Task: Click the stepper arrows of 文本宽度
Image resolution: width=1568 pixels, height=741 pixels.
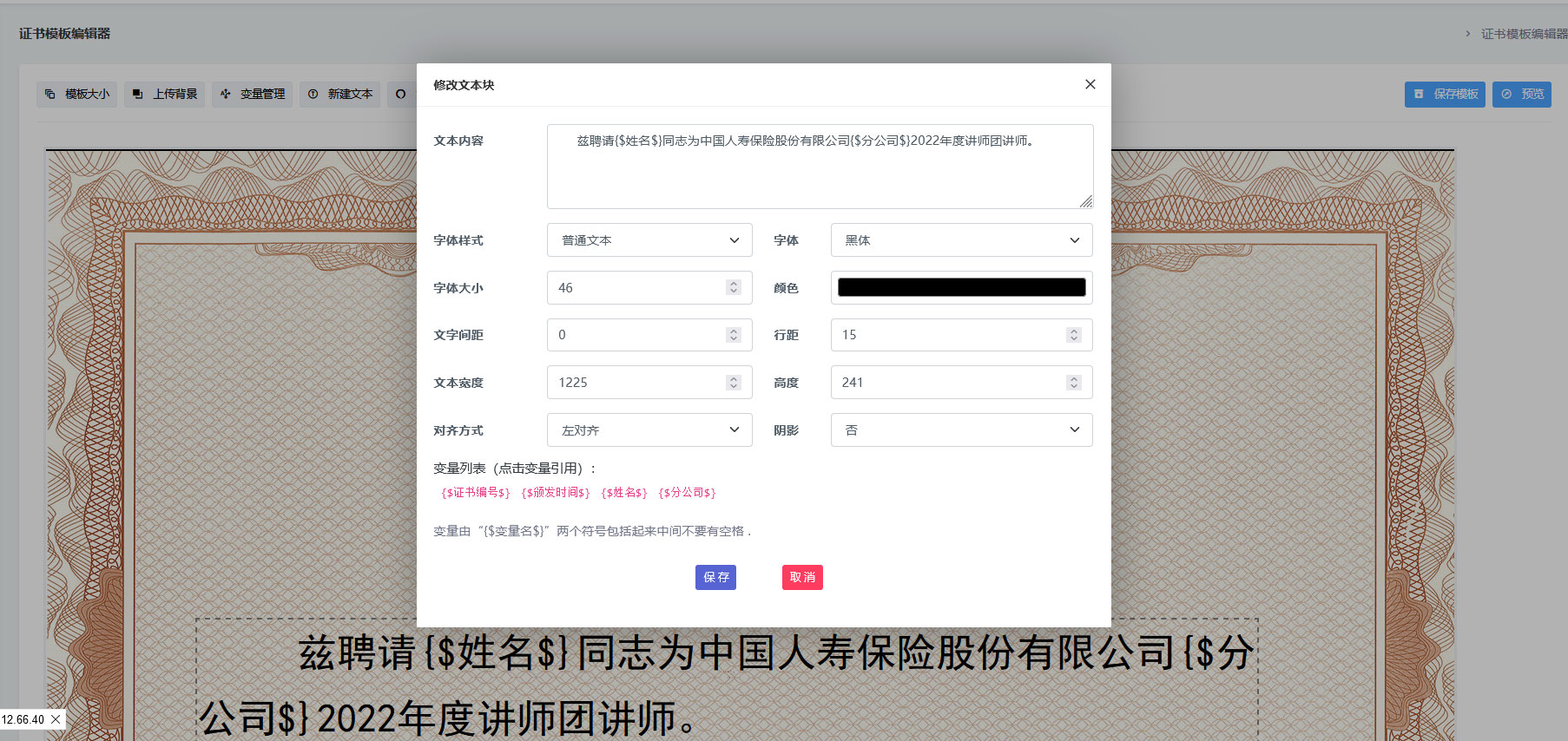Action: (734, 383)
